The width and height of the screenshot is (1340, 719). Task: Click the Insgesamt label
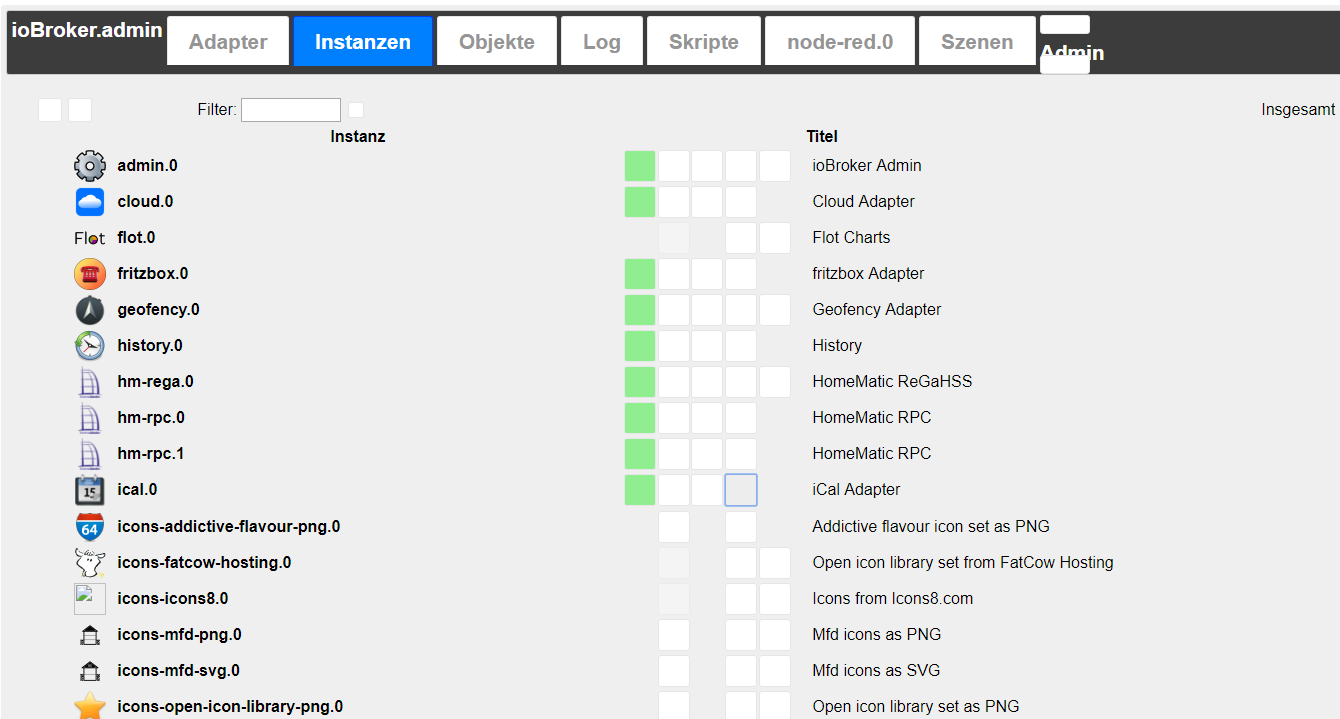(1299, 110)
